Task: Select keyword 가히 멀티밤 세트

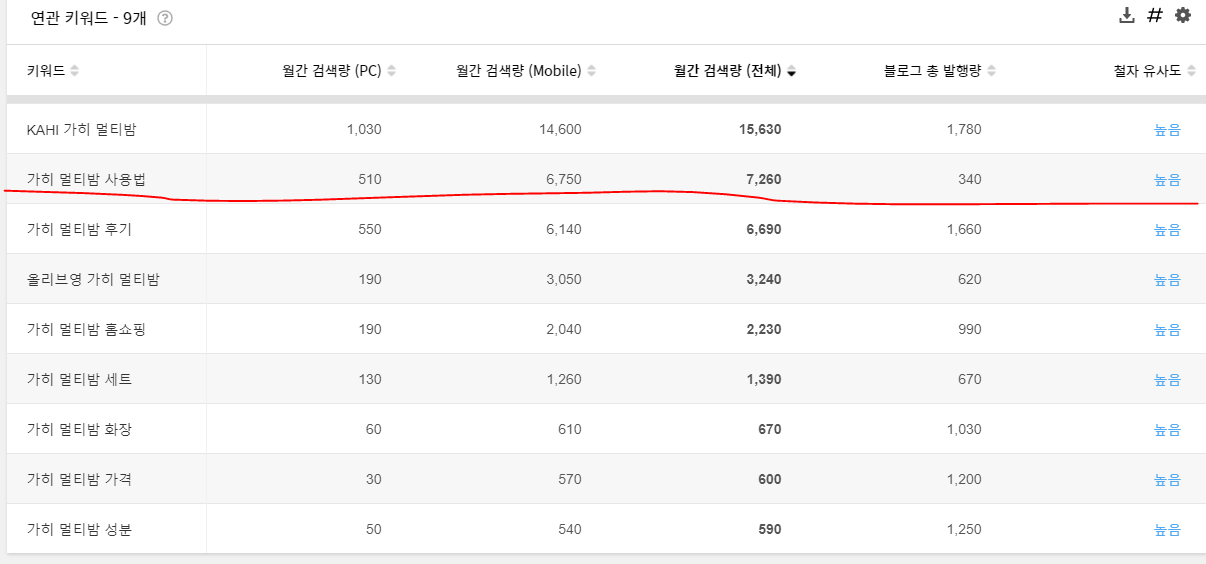Action: 79,379
